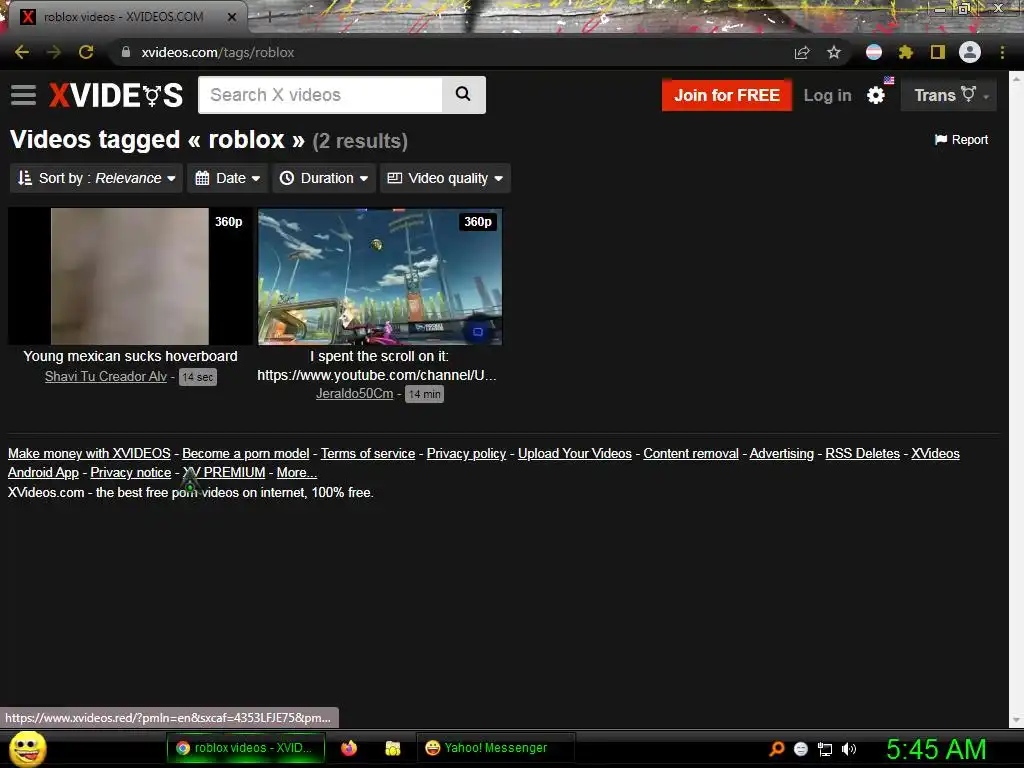
Task: Open the Duration filter dropdown
Action: click(x=324, y=178)
